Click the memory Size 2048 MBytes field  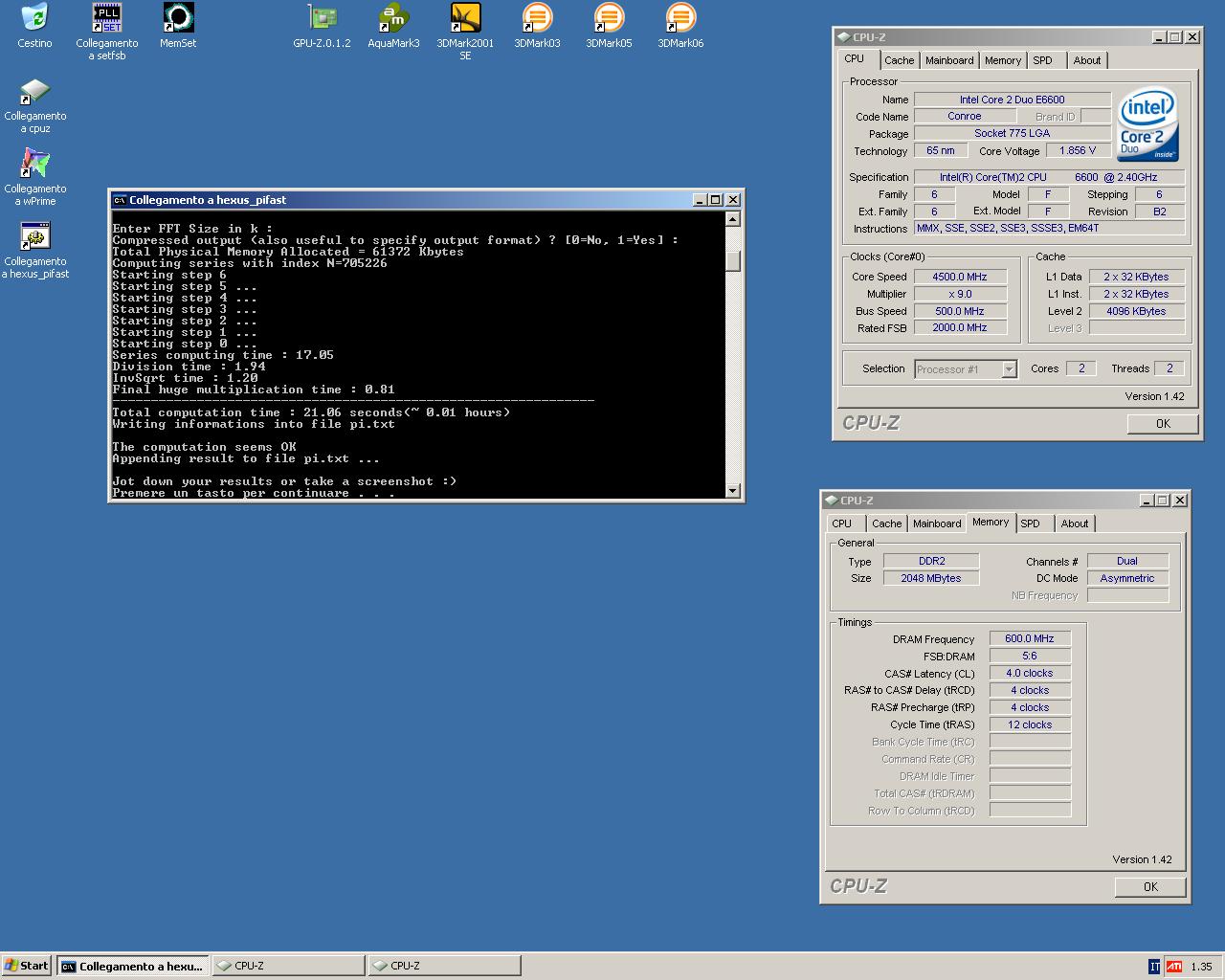[930, 578]
